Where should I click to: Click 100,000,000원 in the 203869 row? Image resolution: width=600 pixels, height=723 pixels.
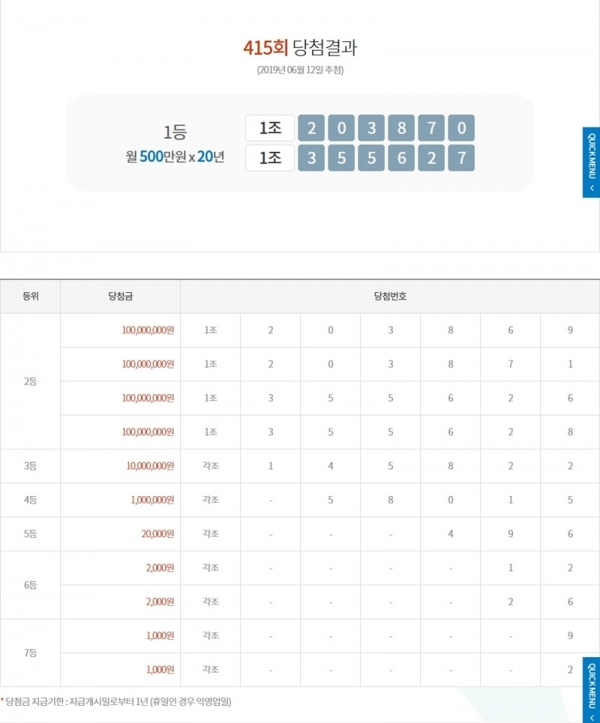148,330
